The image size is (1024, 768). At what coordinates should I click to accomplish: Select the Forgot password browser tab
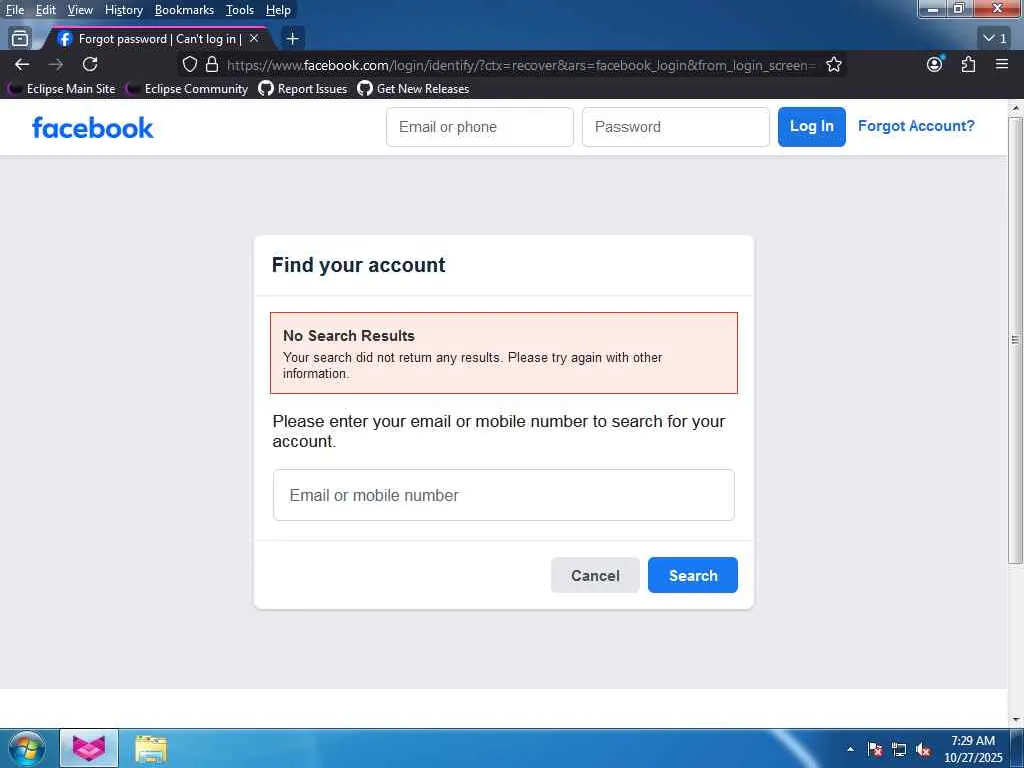click(x=157, y=39)
